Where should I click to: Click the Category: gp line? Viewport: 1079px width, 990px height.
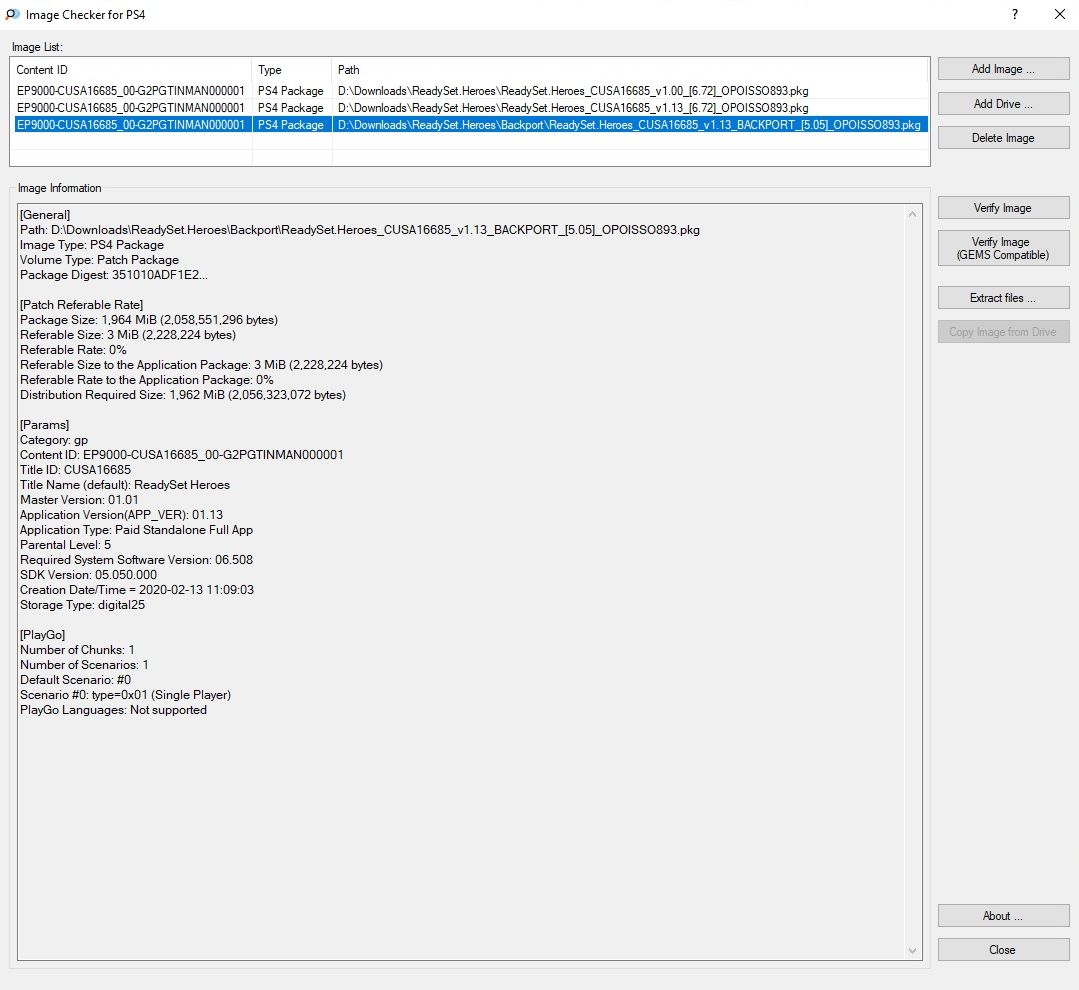click(x=54, y=440)
